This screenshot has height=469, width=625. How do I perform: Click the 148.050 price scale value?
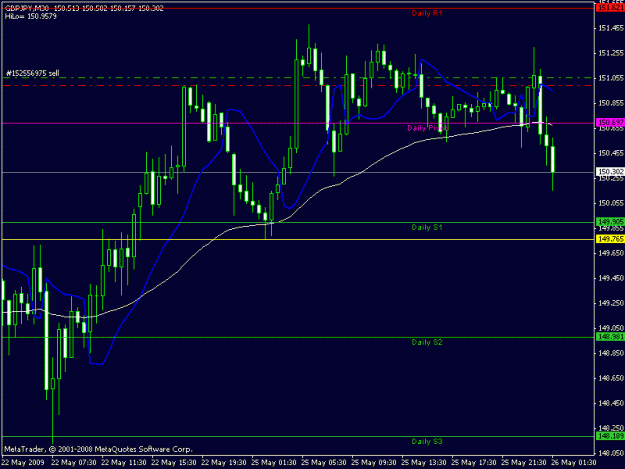tap(611, 453)
